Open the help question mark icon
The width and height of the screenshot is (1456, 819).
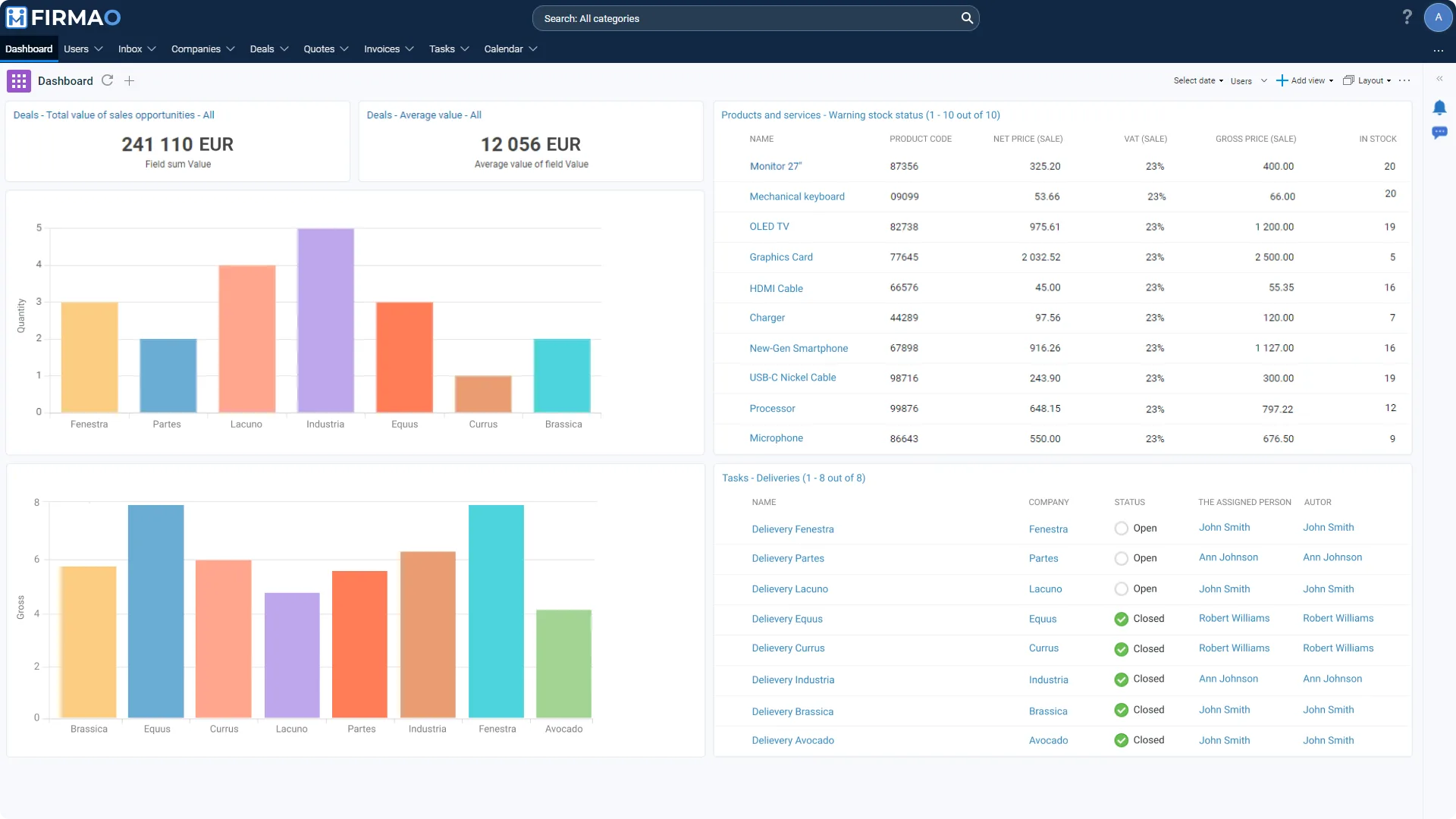point(1407,17)
